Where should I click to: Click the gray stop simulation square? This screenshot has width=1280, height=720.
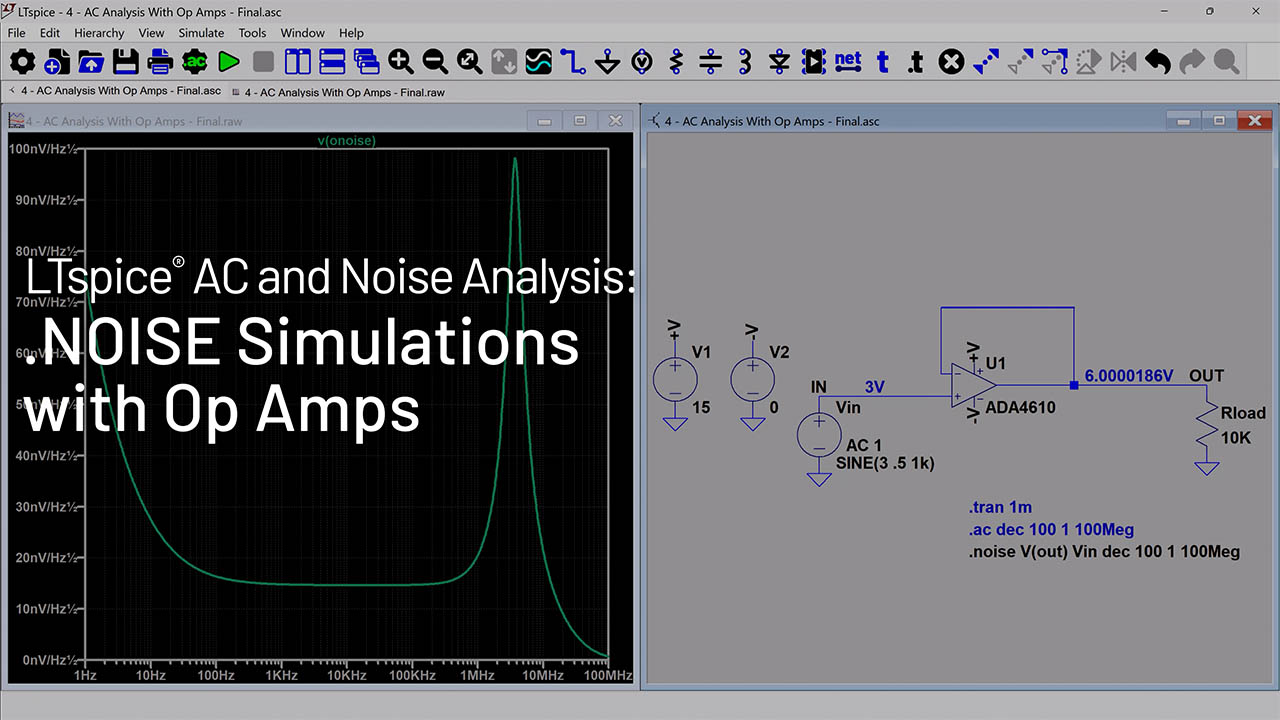tap(263, 62)
